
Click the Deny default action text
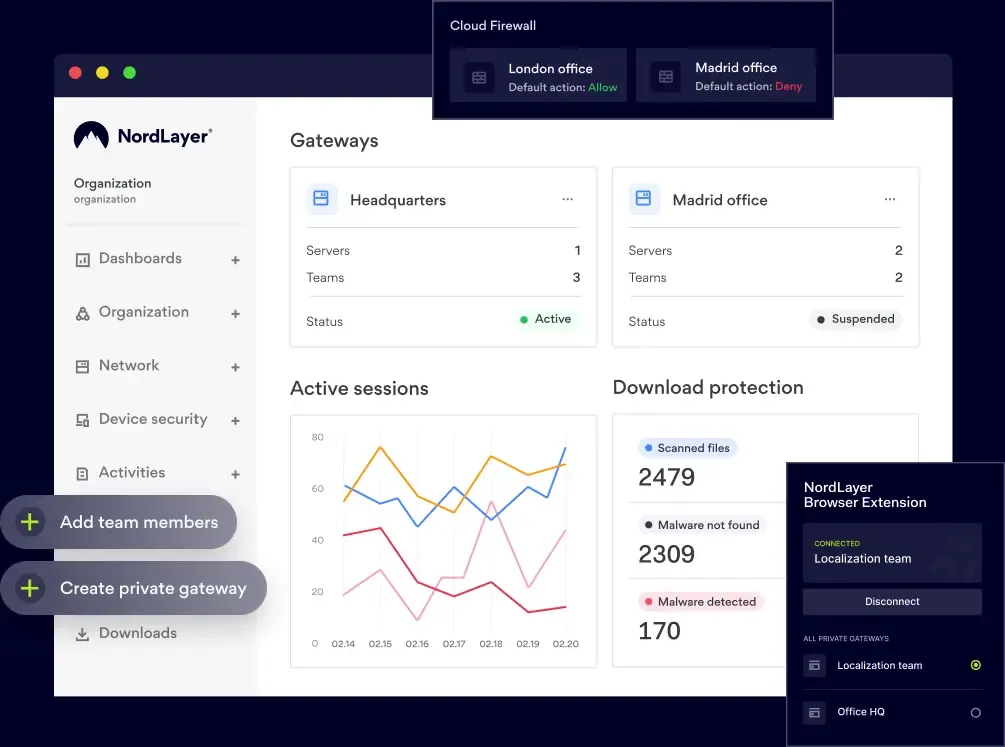[x=788, y=87]
